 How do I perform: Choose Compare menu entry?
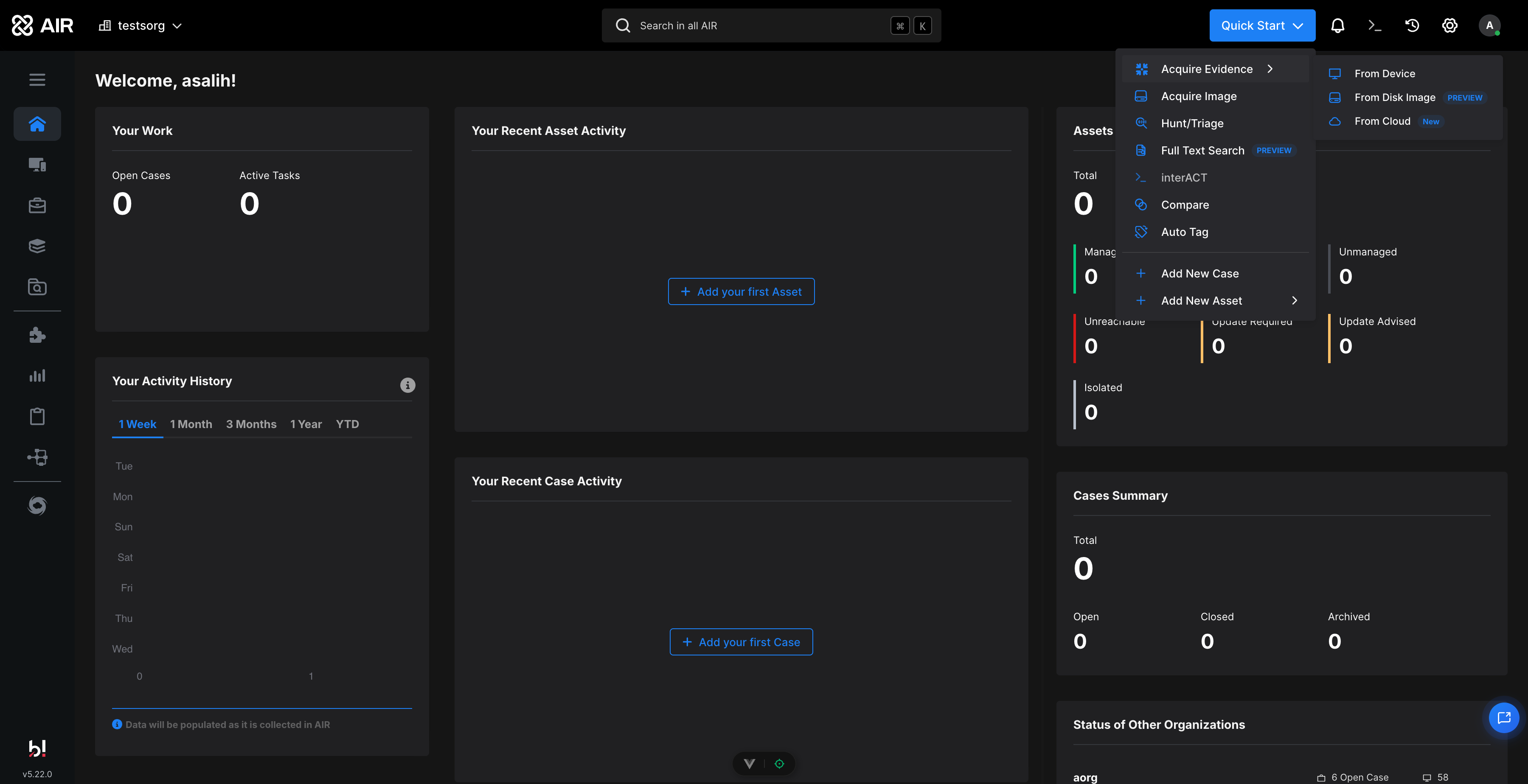[1216, 204]
